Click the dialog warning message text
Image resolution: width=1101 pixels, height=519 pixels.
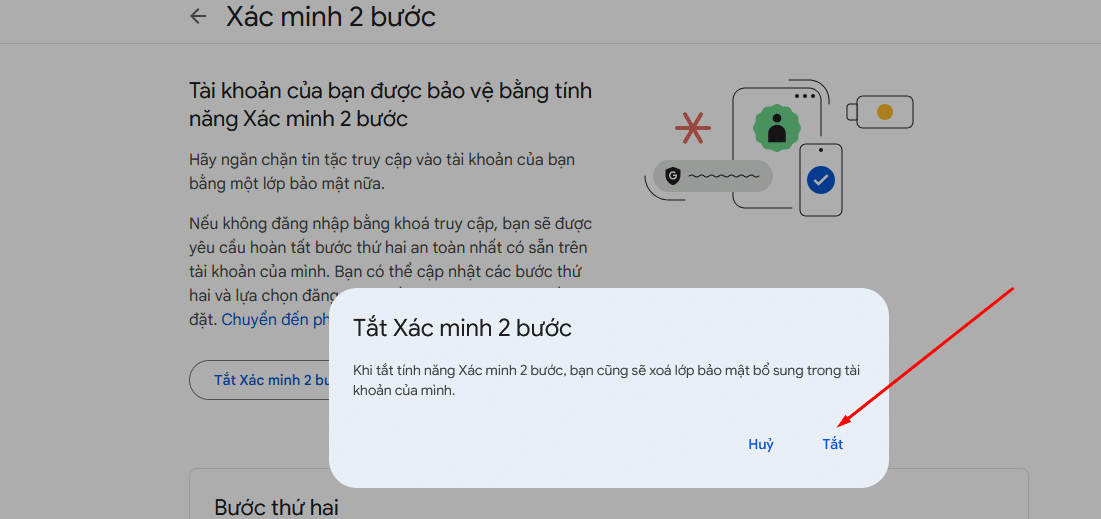(x=605, y=380)
